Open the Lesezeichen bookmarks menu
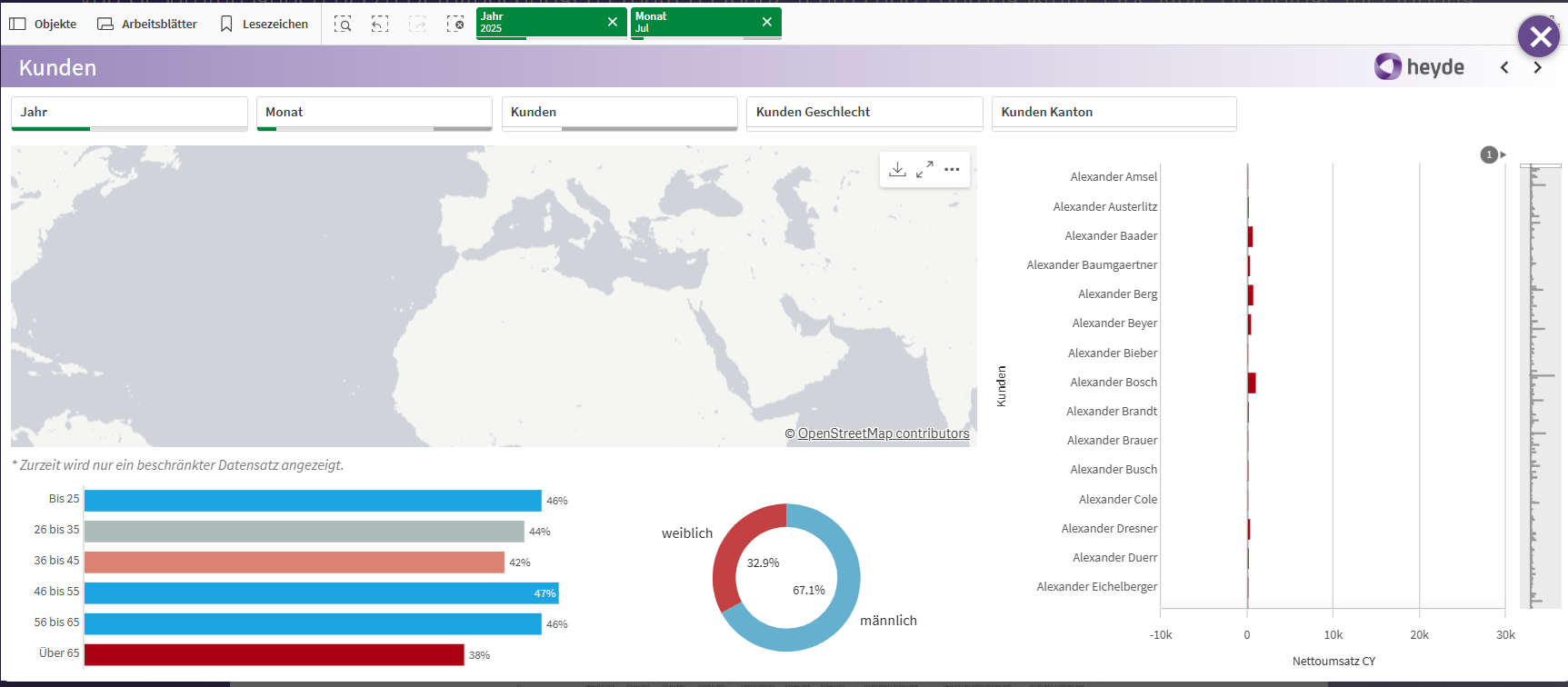The height and width of the screenshot is (687, 1568). pos(265,25)
